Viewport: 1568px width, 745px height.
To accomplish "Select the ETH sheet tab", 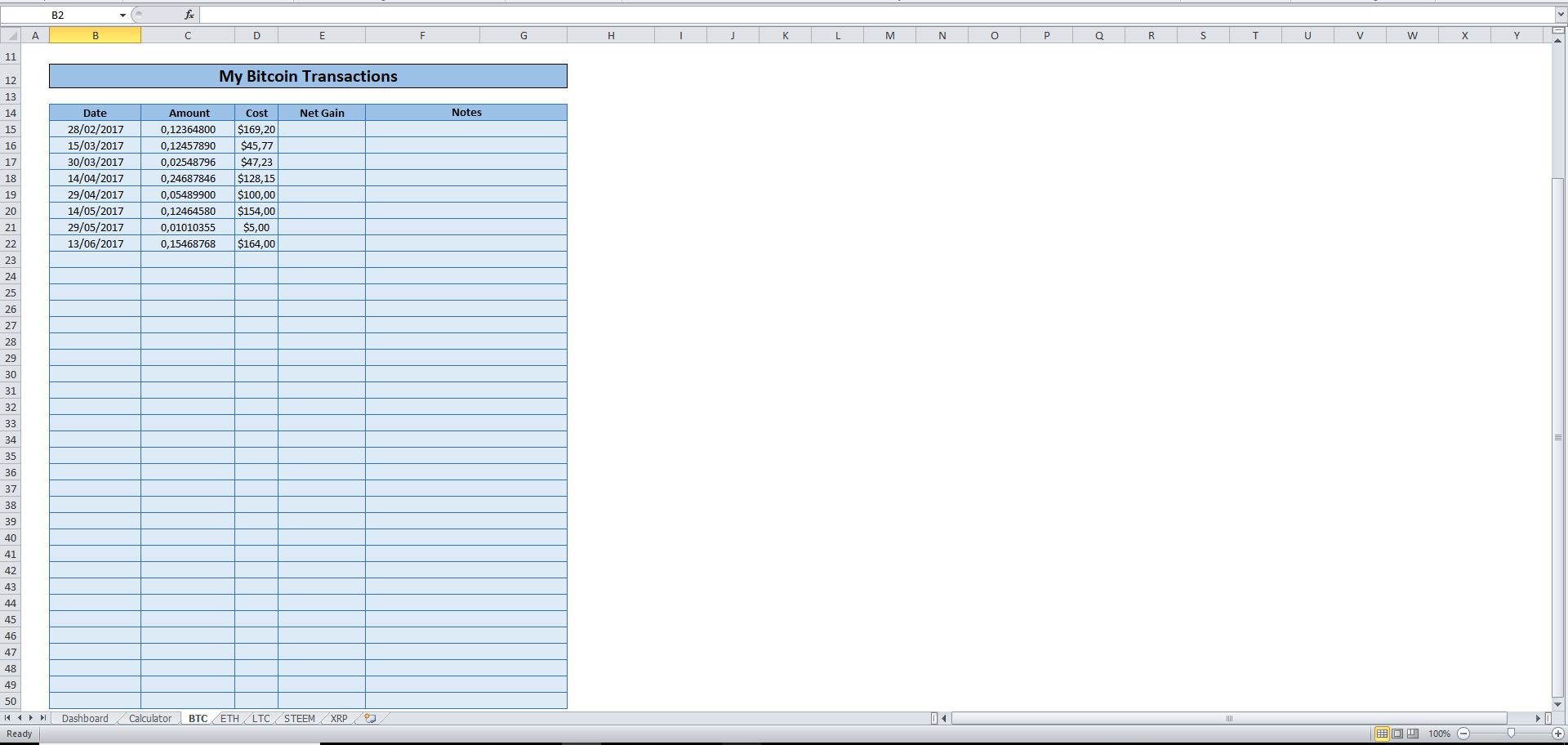I will (229, 719).
